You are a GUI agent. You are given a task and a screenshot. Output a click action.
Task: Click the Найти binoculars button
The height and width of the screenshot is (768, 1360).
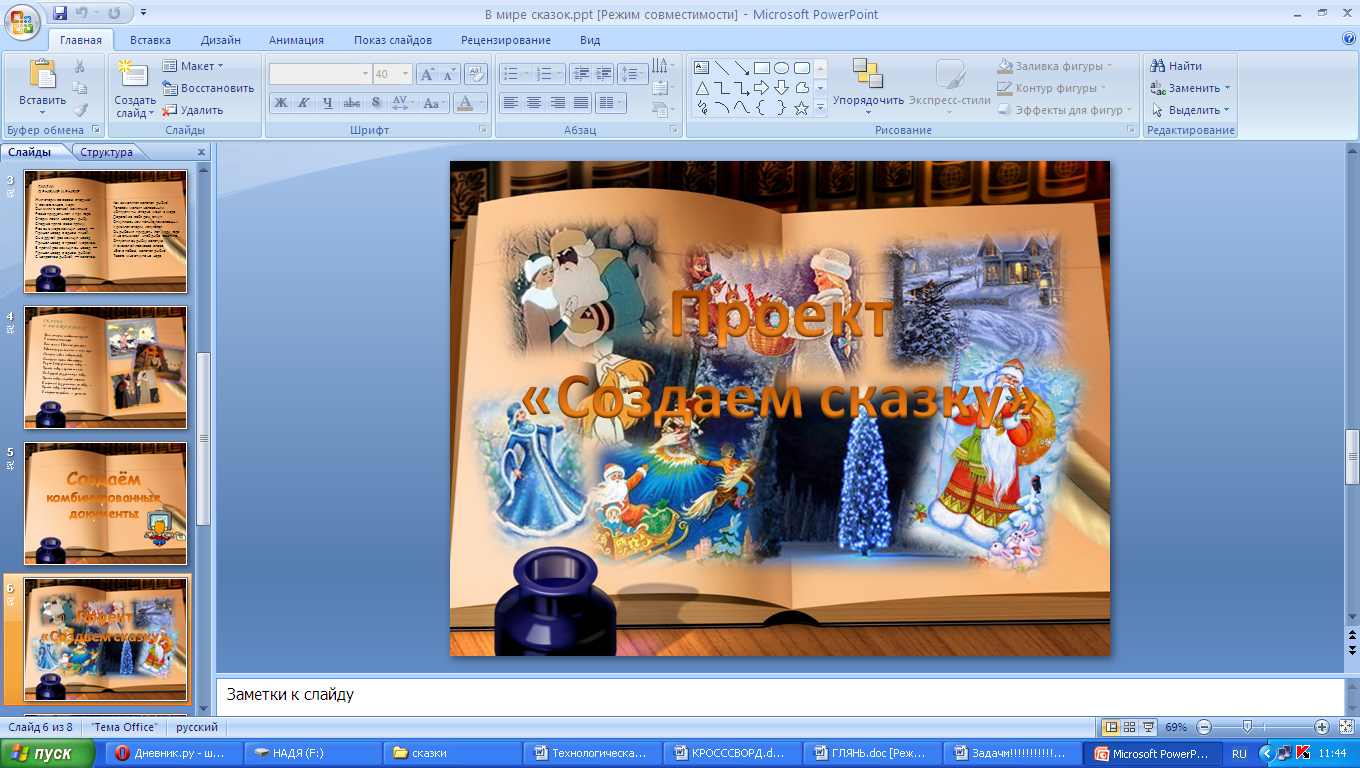[x=1176, y=66]
